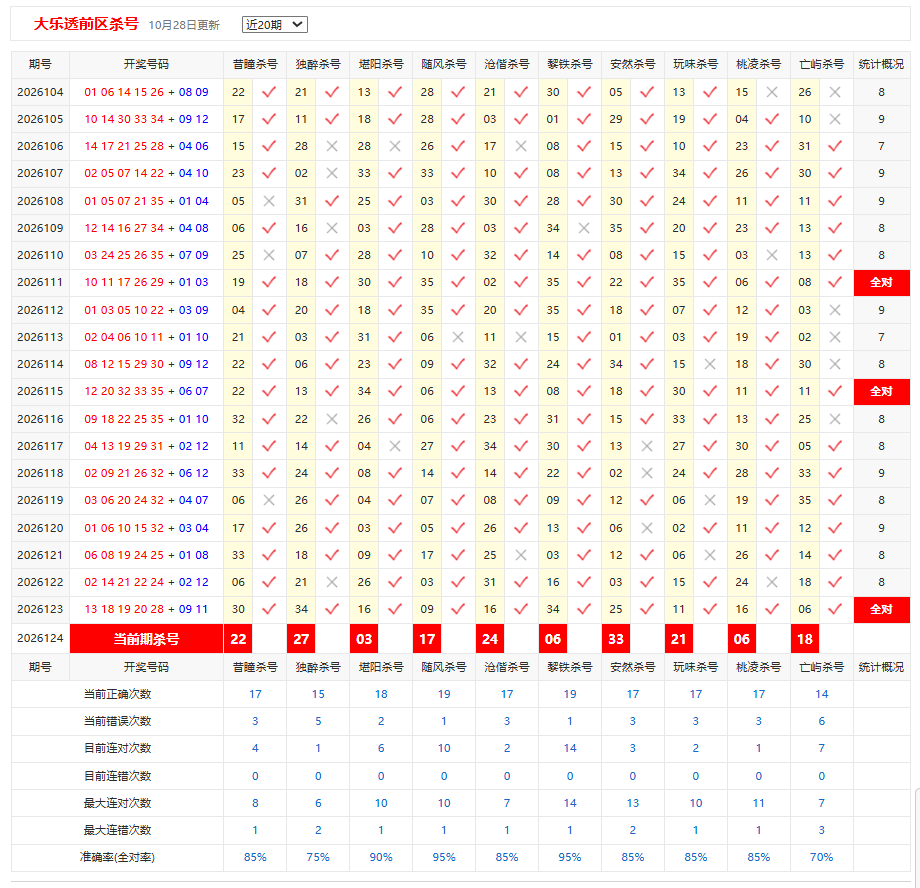Click the gray X for 黎轶杀号 in row 2026109
The width and height of the screenshot is (920, 888).
(584, 228)
